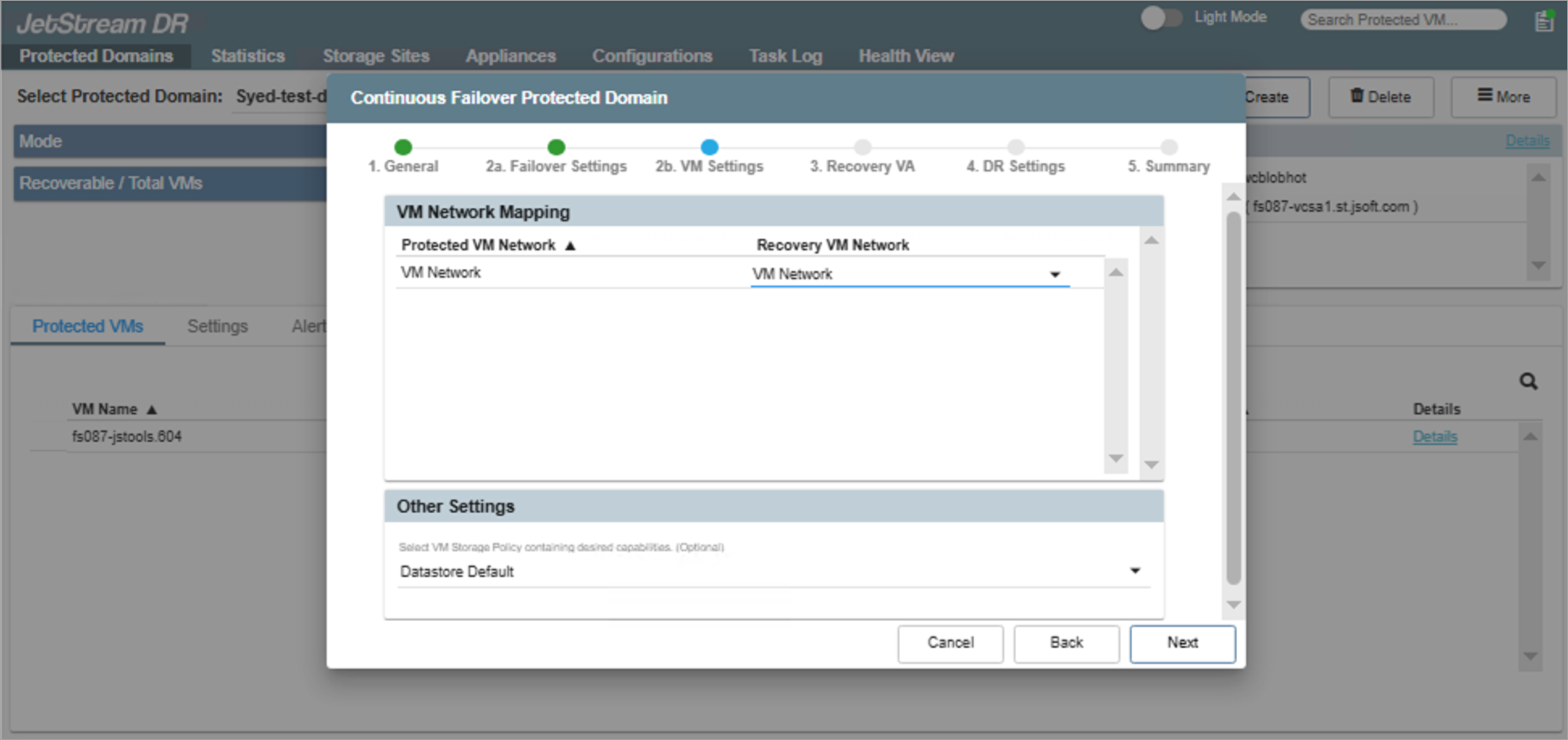This screenshot has height=740, width=1568.
Task: Click the 2a. Failover Settings step circle
Action: pos(556,147)
